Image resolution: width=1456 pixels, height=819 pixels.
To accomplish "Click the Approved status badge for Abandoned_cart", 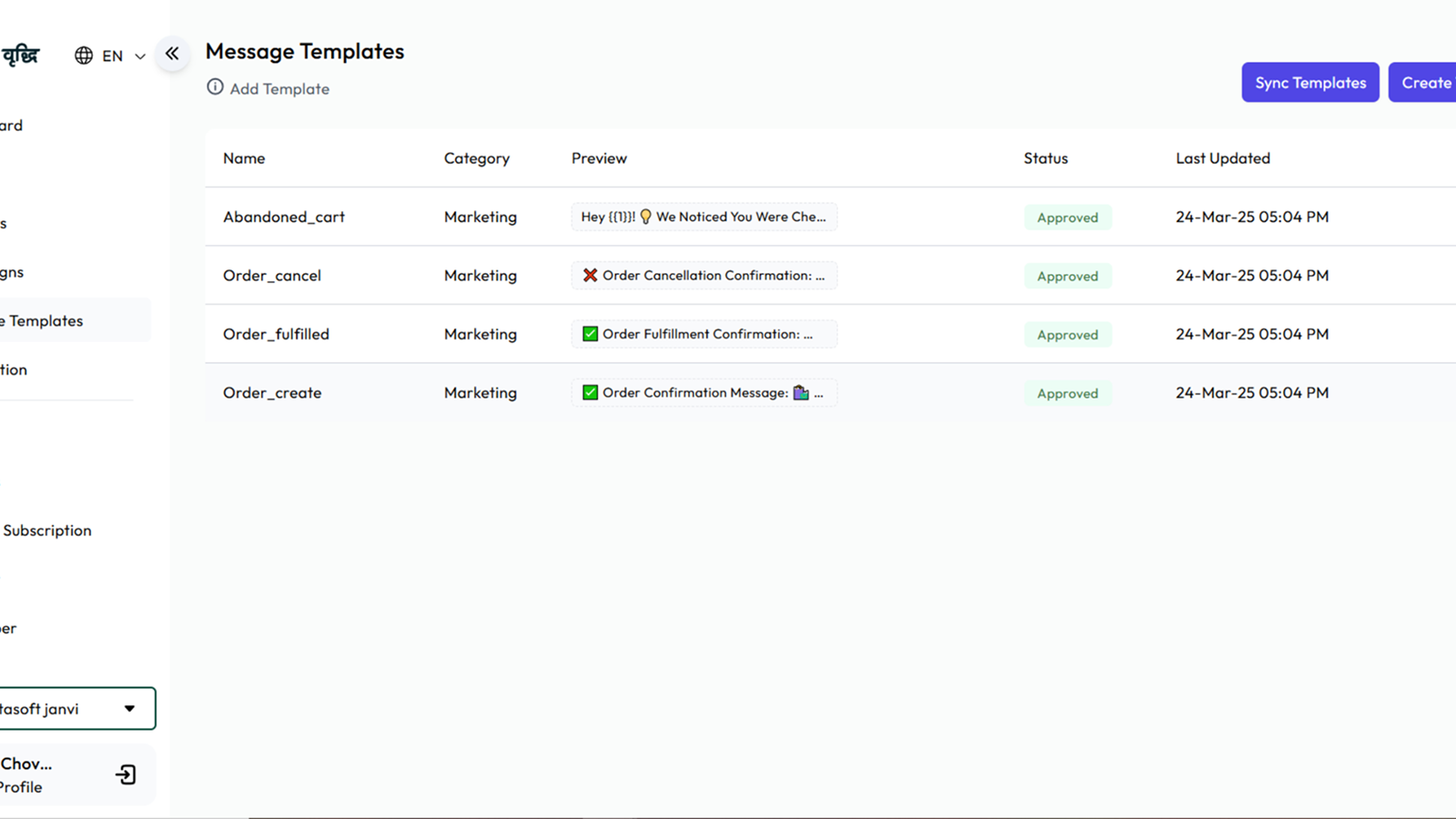I will point(1067,217).
